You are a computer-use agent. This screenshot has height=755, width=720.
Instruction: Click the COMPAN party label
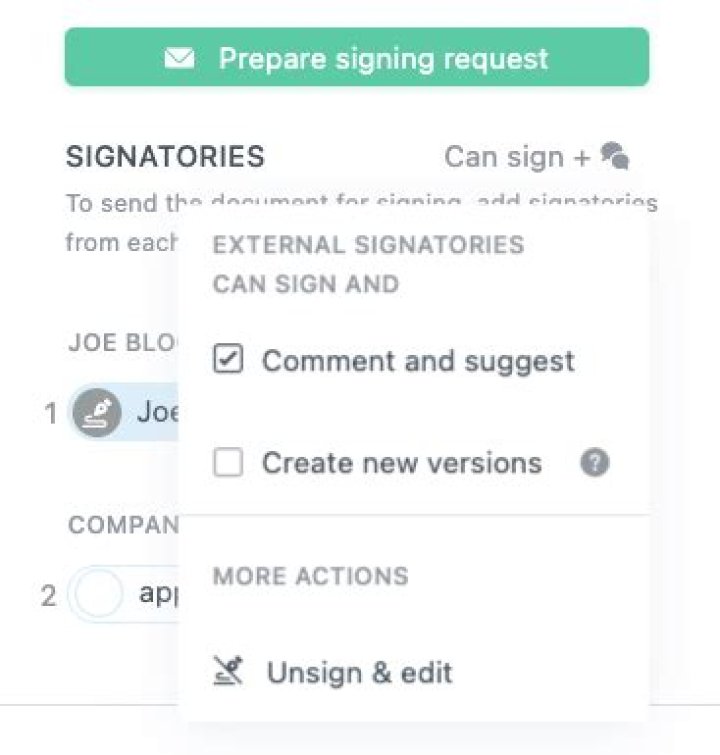(122, 525)
